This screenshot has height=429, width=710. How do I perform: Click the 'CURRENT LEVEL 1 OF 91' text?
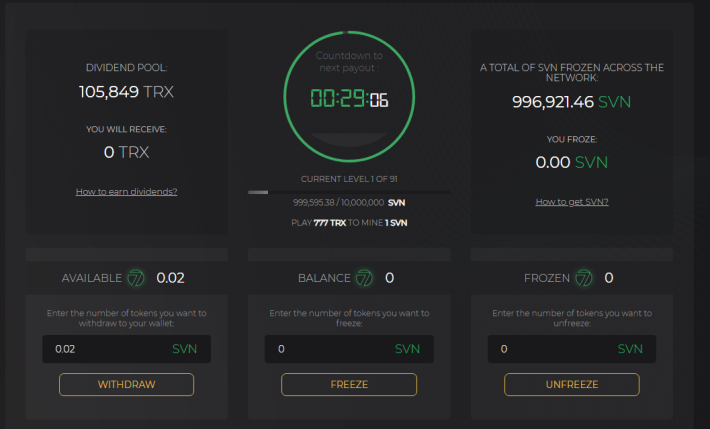tap(349, 179)
